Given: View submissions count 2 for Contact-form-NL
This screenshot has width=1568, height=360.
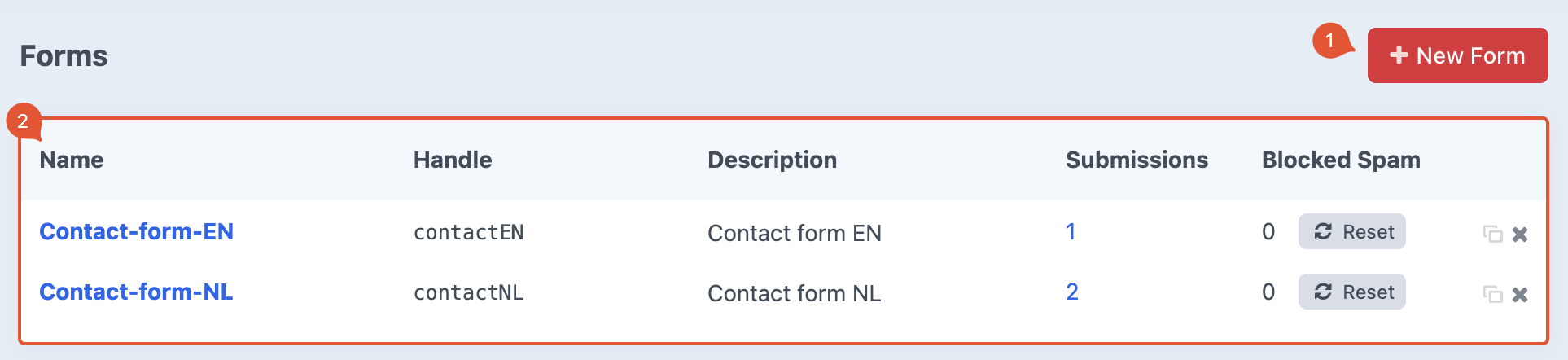Looking at the screenshot, I should coord(1072,292).
